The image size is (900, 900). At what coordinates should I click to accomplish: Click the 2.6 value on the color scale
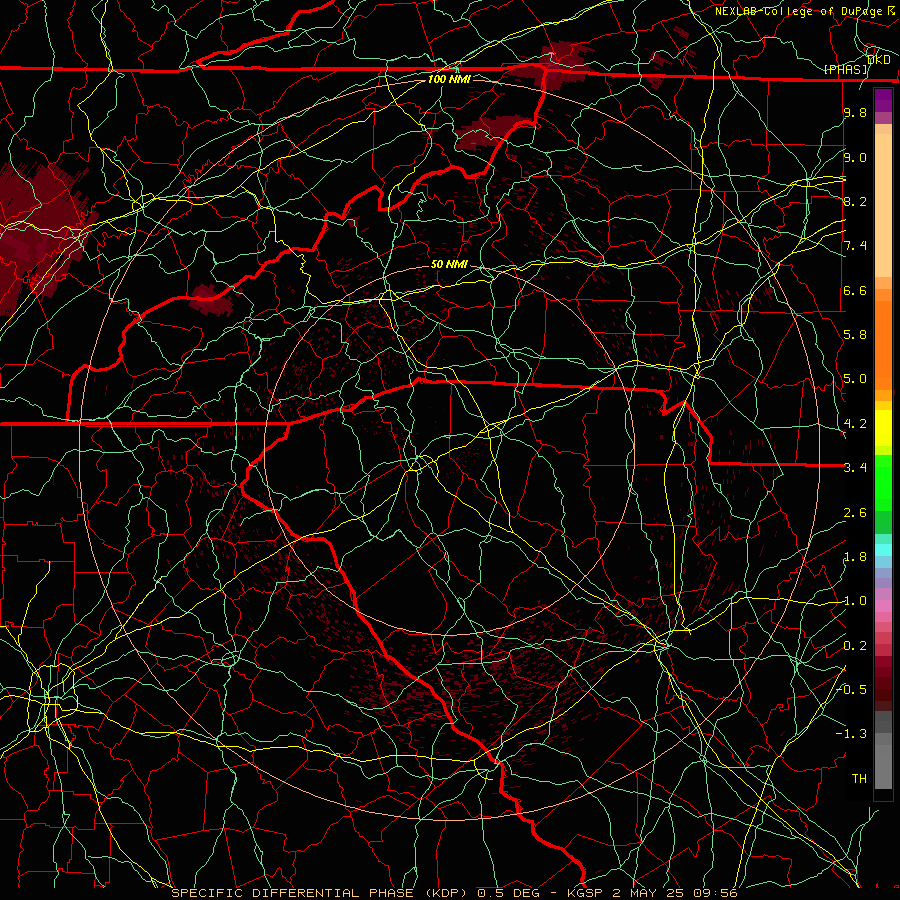coord(855,513)
